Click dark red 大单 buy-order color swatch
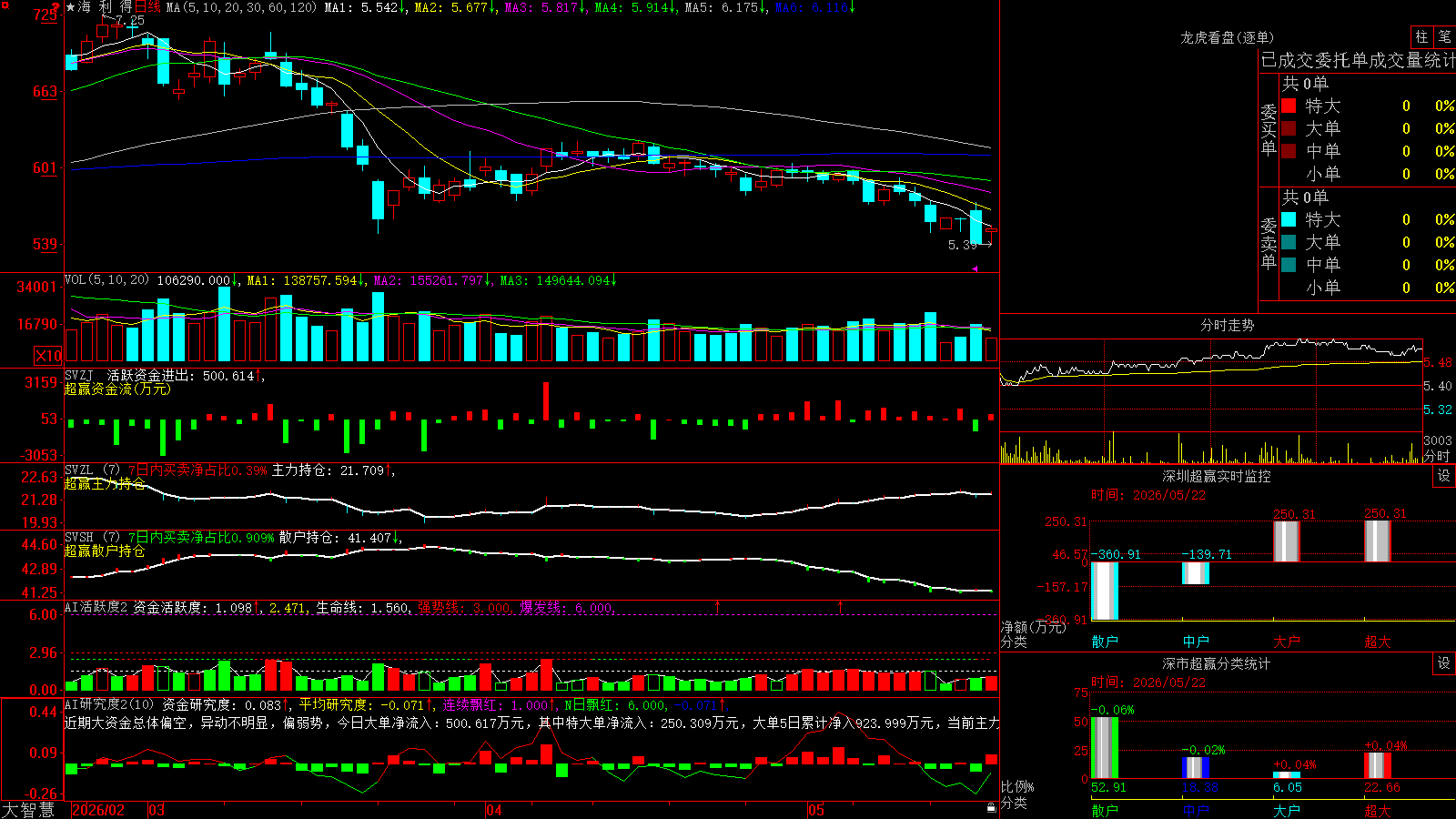The width and height of the screenshot is (1456, 819). 1289,128
